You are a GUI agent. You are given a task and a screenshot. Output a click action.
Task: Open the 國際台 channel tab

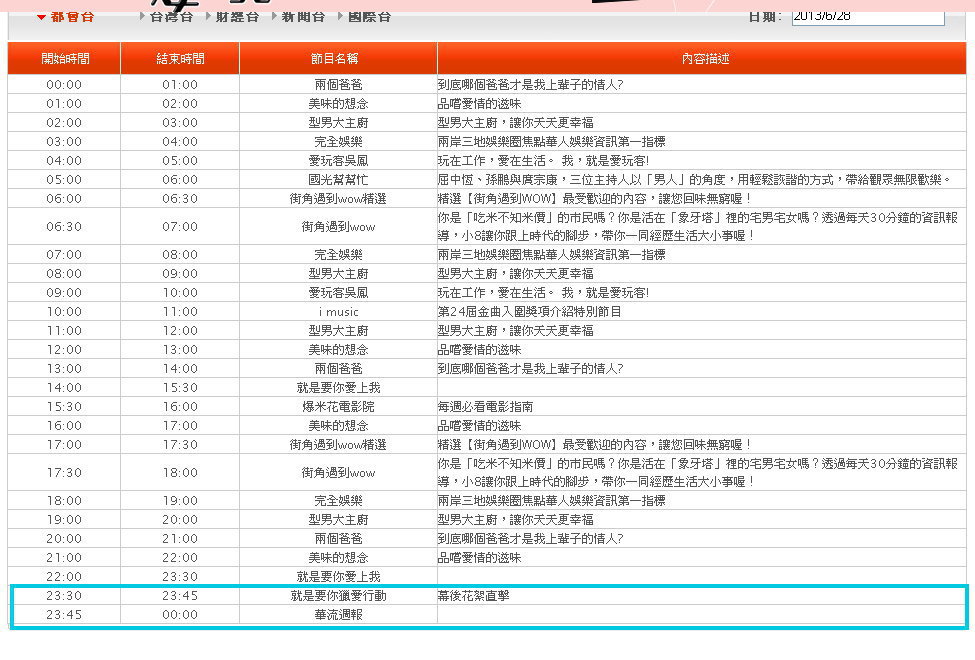(369, 17)
